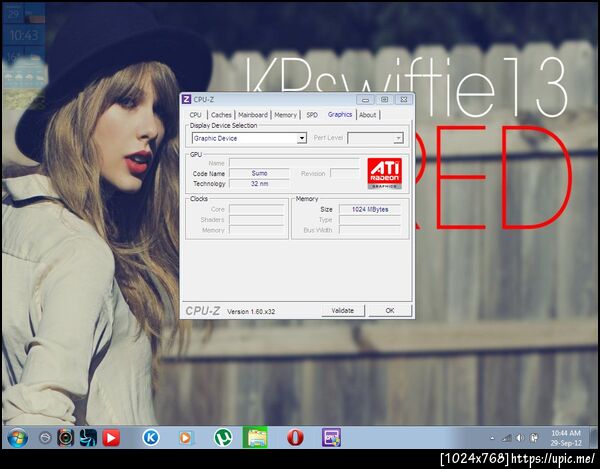Minimize the CPU-Z window

point(365,100)
